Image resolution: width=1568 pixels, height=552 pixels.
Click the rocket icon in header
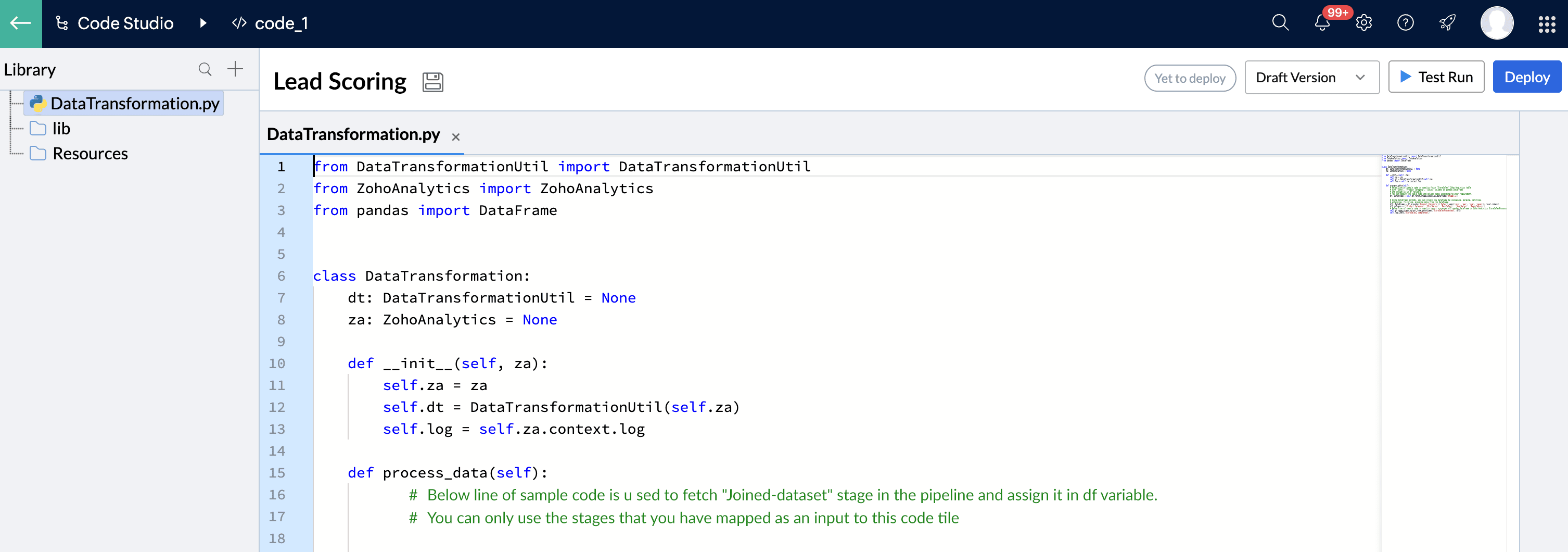[1447, 23]
